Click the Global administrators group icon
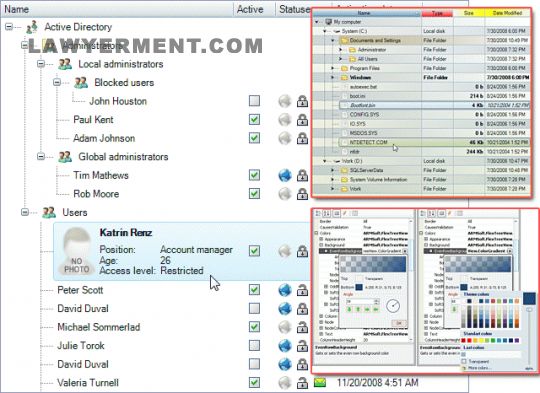Image resolution: width=540 pixels, height=393 pixels. coord(65,157)
